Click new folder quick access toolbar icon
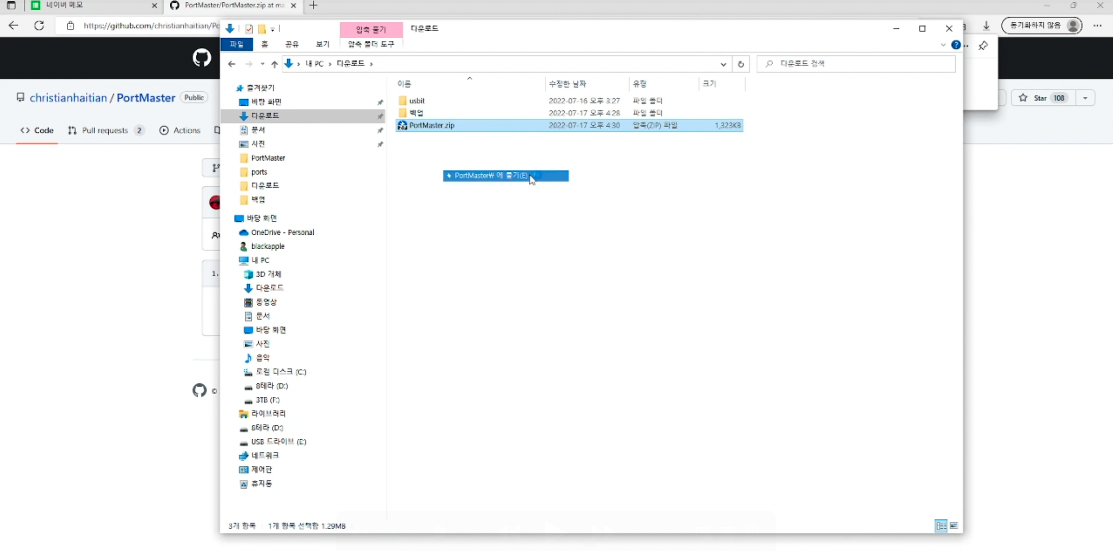Image resolution: width=1113 pixels, height=551 pixels. [262, 29]
